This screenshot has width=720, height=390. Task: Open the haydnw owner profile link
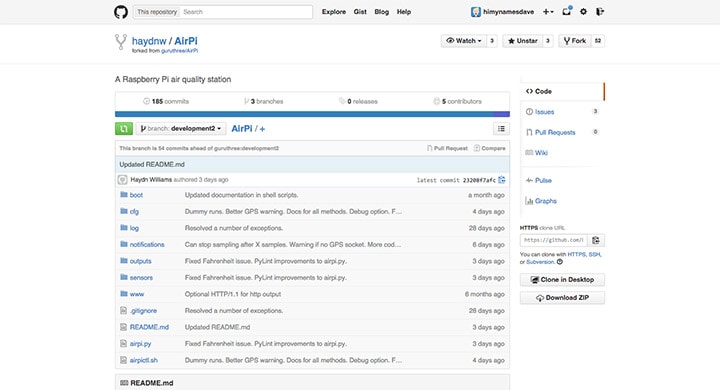[149, 41]
